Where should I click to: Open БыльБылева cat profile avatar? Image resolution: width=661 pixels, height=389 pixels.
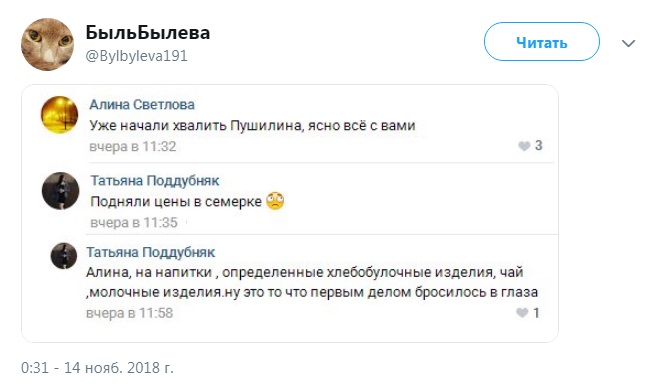(x=47, y=44)
